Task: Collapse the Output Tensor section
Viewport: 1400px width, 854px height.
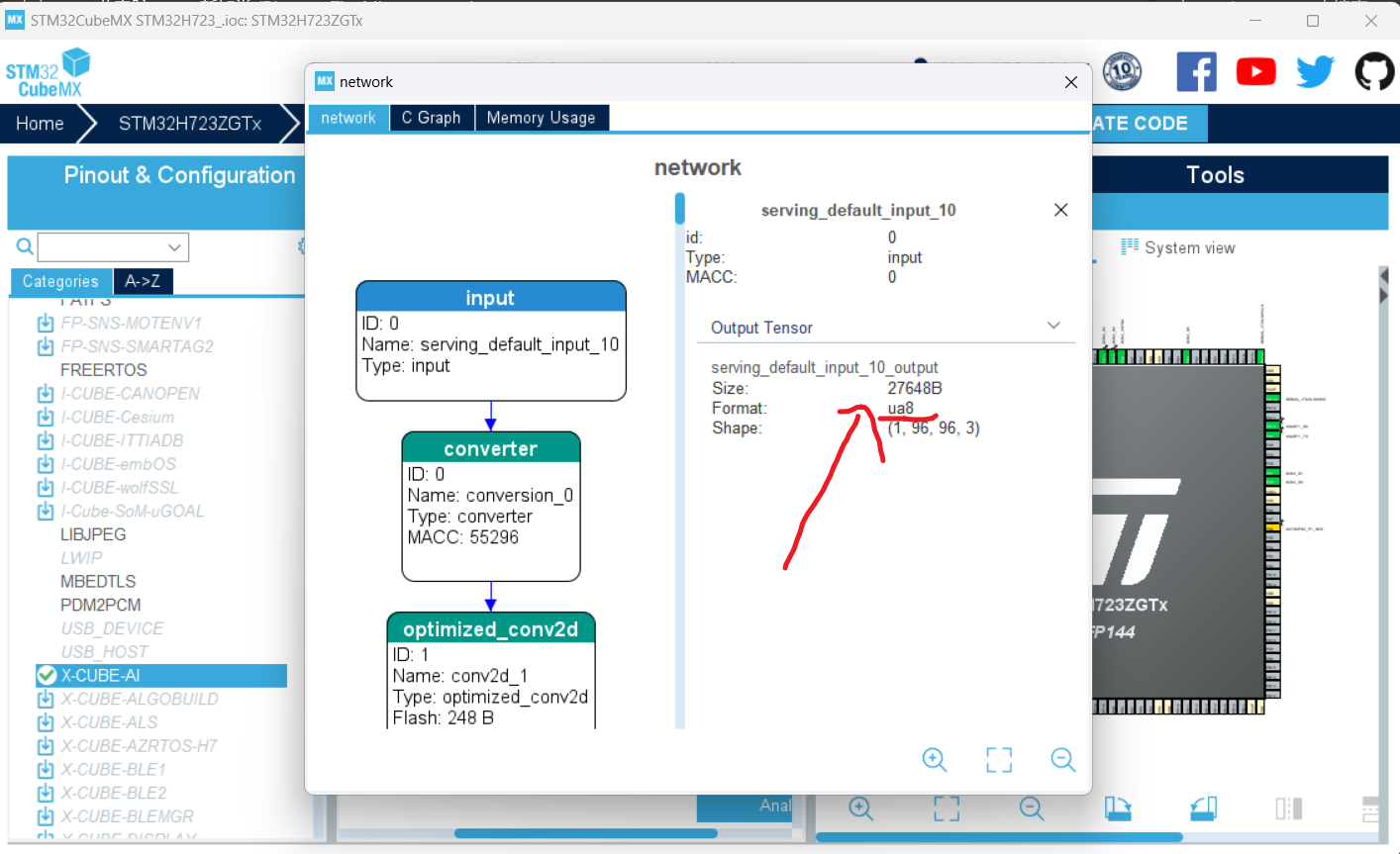Action: coord(1053,327)
